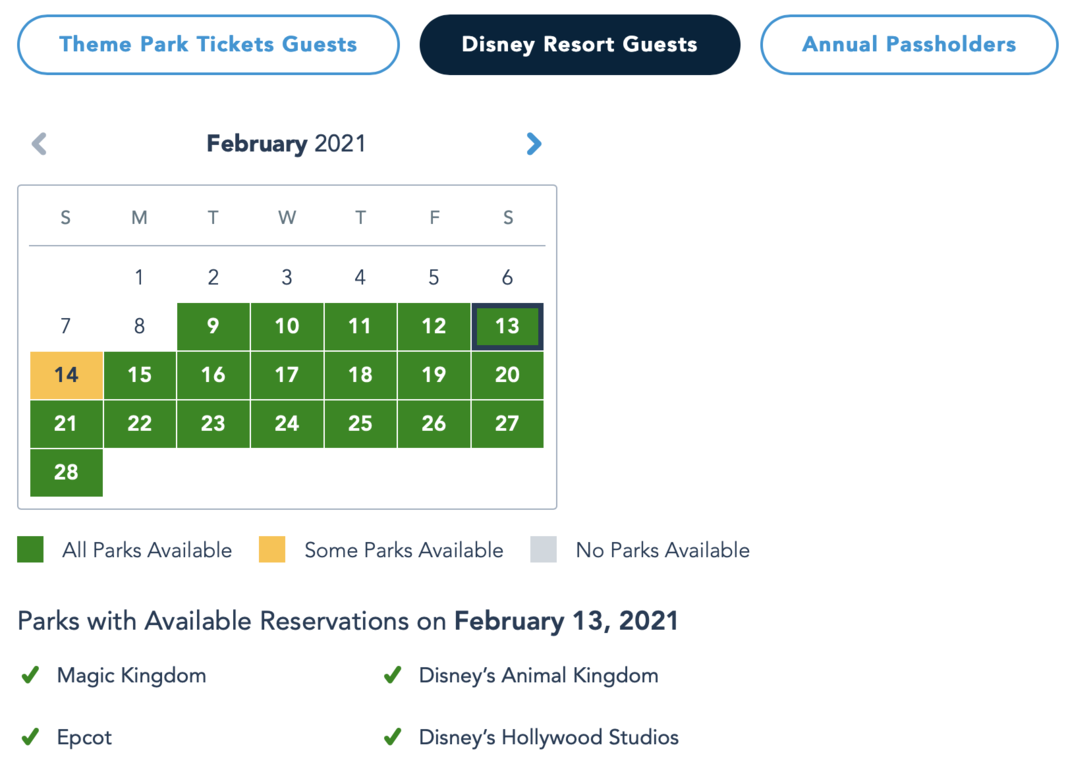Open the Annual Passholders tab

[x=909, y=44]
